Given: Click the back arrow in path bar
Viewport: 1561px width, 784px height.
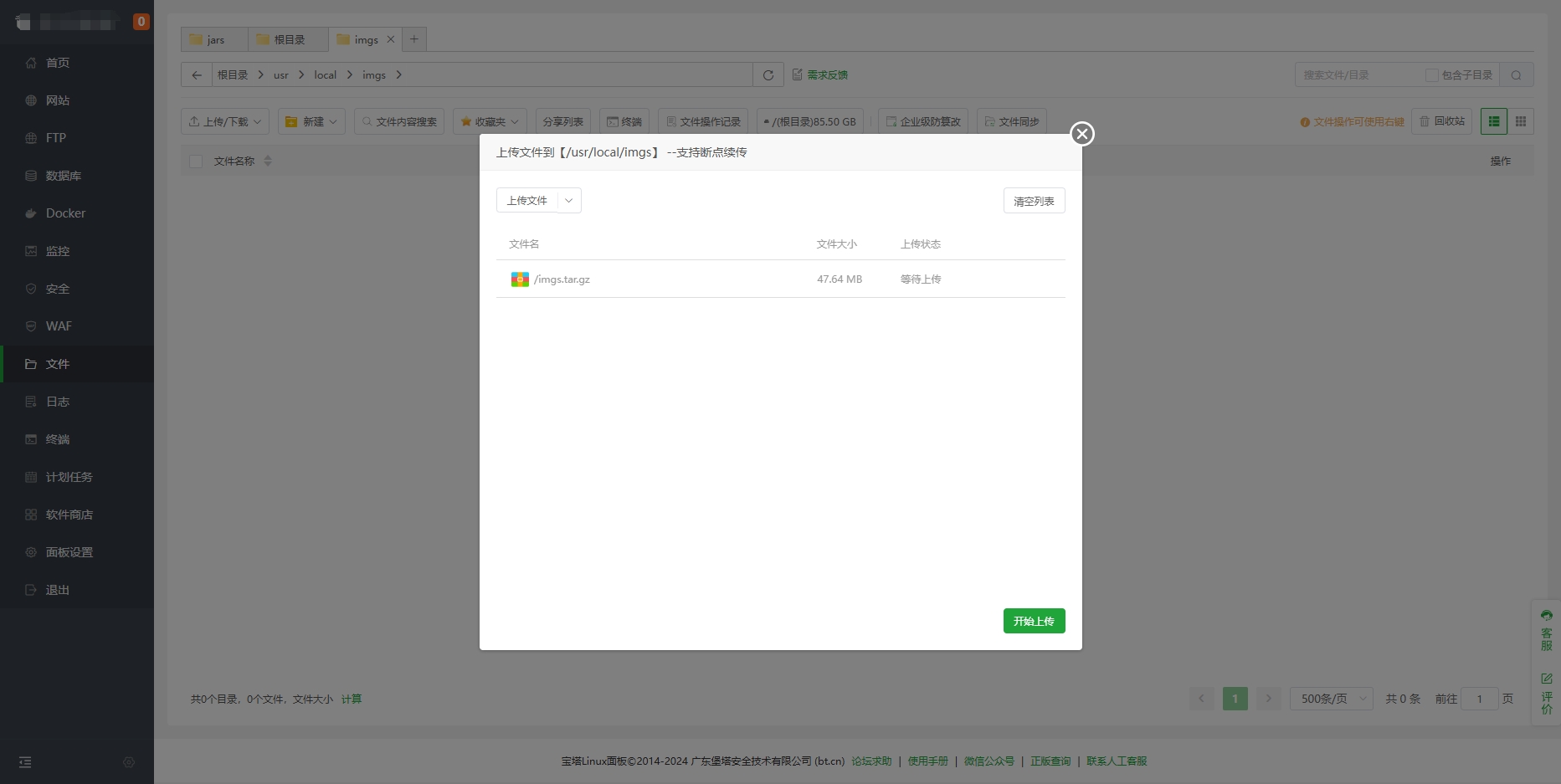Looking at the screenshot, I should [197, 75].
